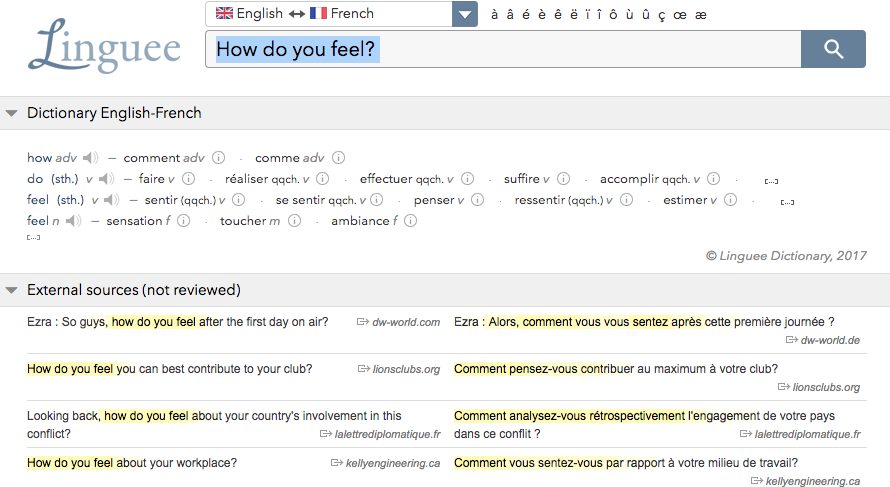Open info icon next to "comment"

click(218, 158)
